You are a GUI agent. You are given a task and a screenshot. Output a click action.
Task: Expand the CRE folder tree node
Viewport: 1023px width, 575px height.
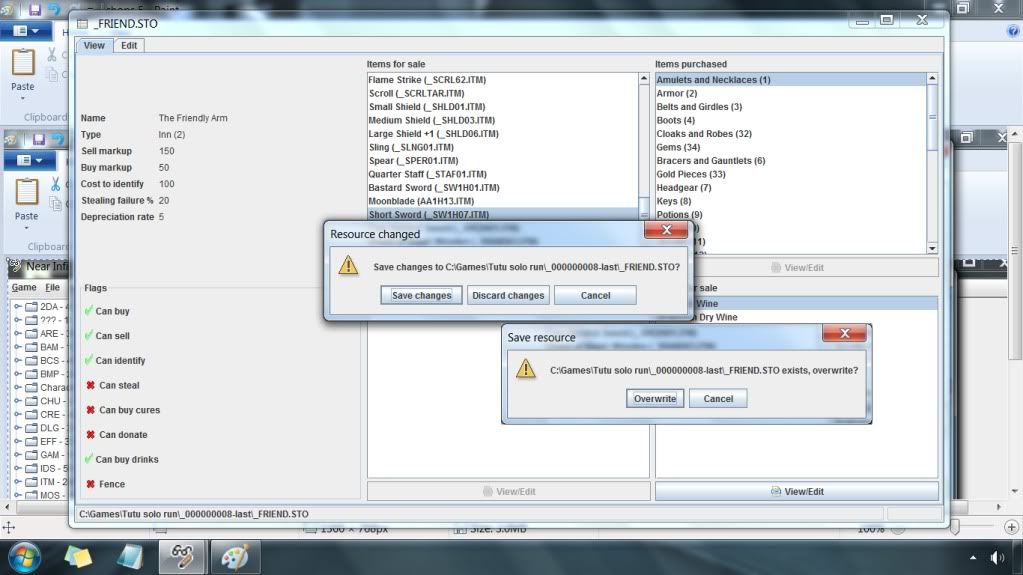(x=18, y=415)
